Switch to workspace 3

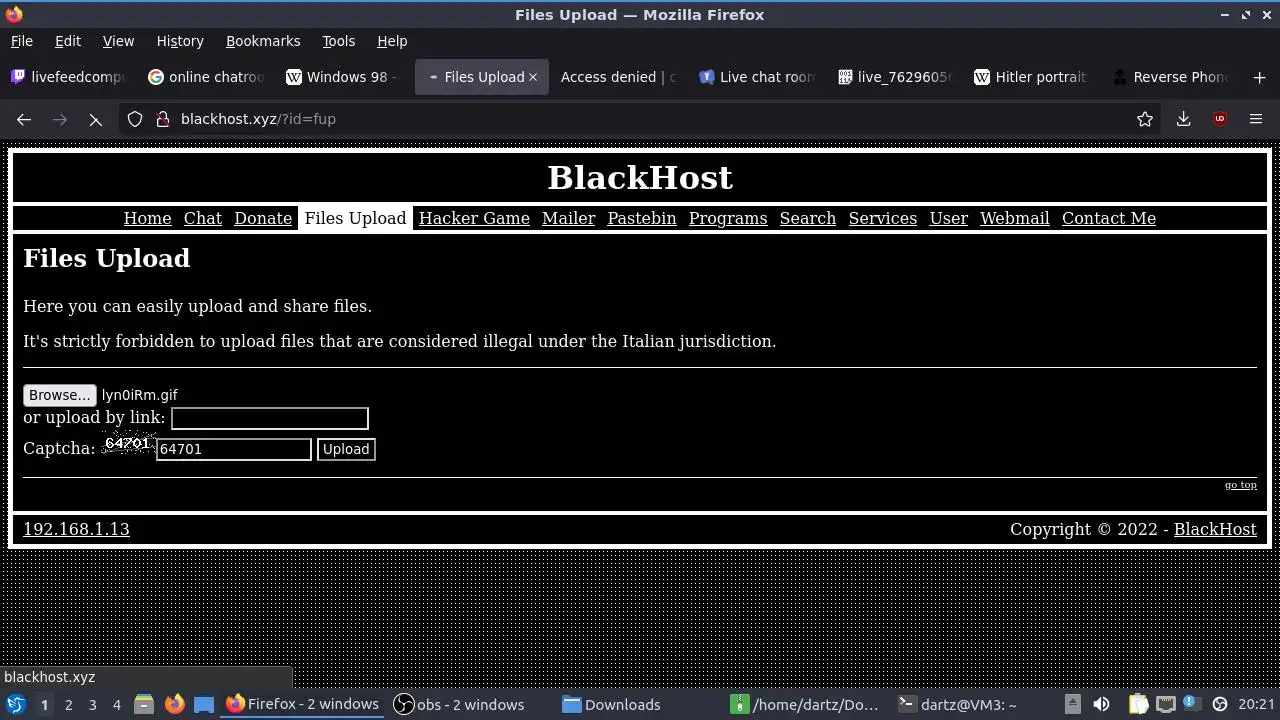pyautogui.click(x=92, y=705)
